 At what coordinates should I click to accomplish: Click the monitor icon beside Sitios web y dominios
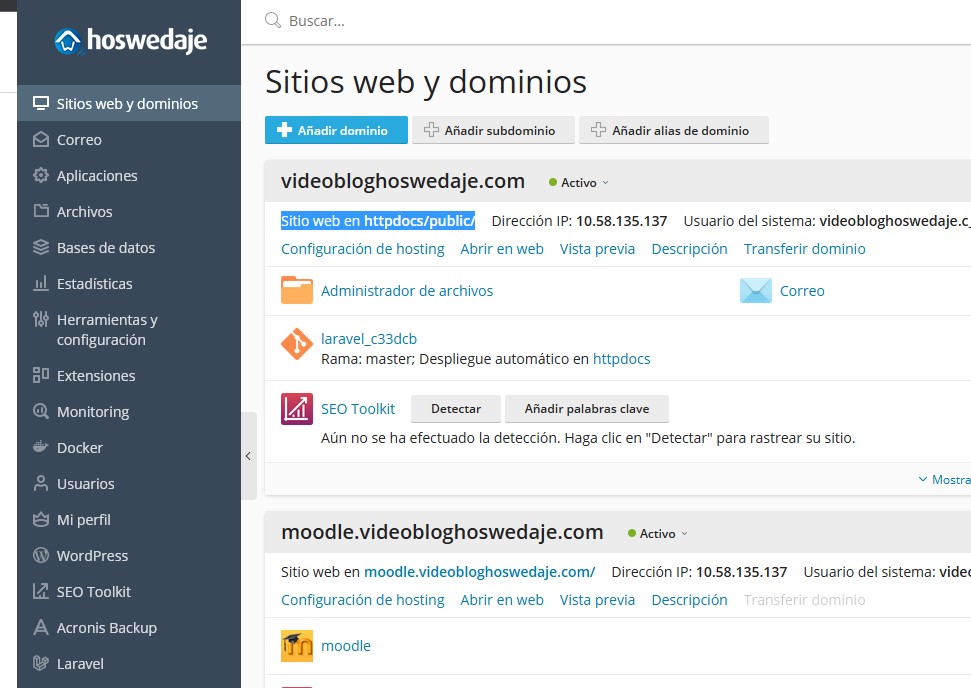pos(41,103)
